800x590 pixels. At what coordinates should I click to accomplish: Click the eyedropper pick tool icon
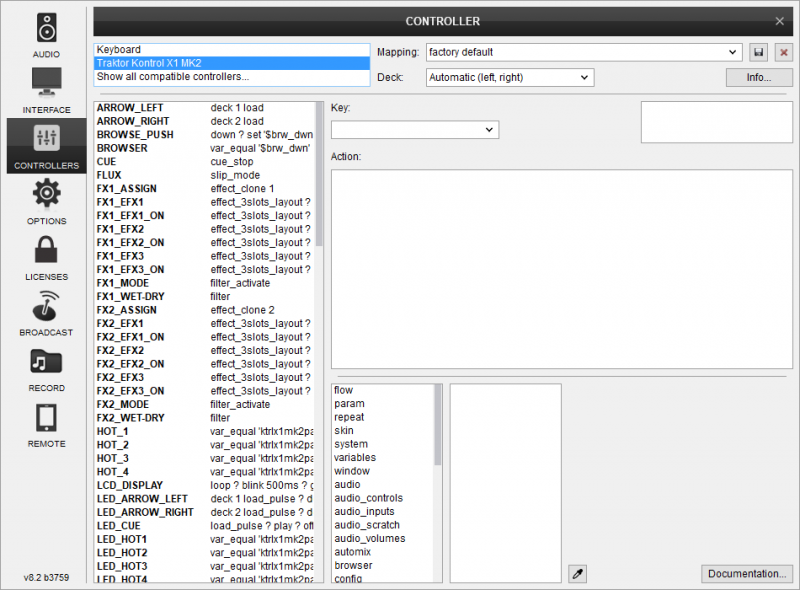coord(576,573)
